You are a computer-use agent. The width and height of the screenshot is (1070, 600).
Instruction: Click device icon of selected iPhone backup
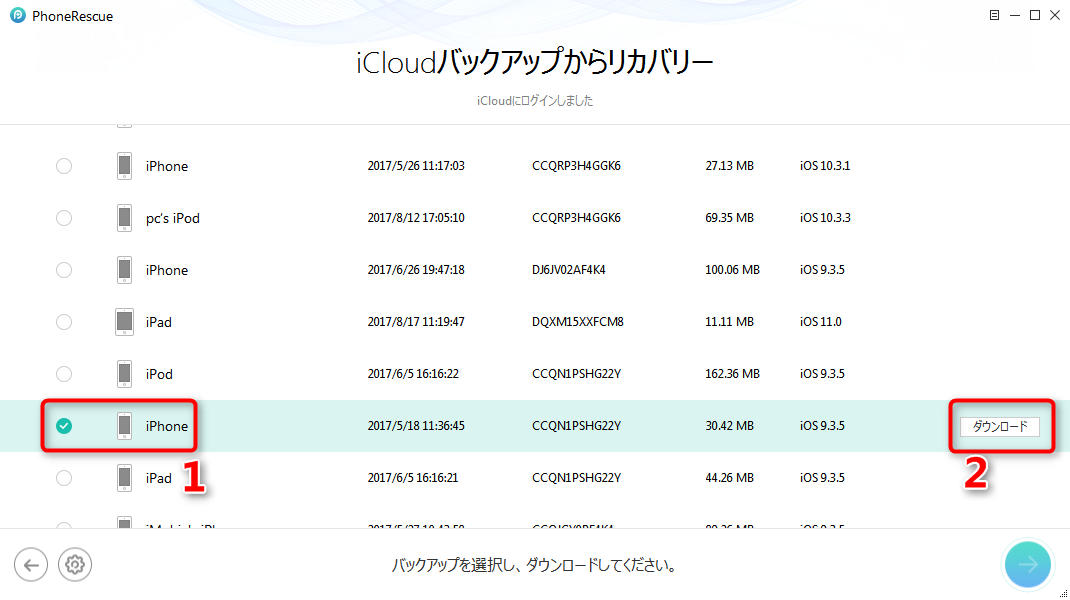124,425
